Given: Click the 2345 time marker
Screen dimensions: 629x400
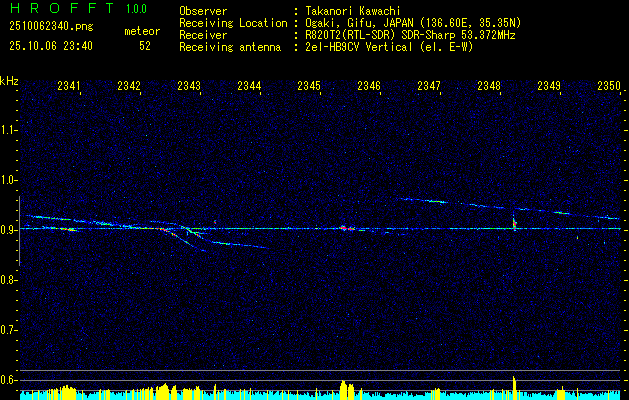Looking at the screenshot, I should 309,86.
